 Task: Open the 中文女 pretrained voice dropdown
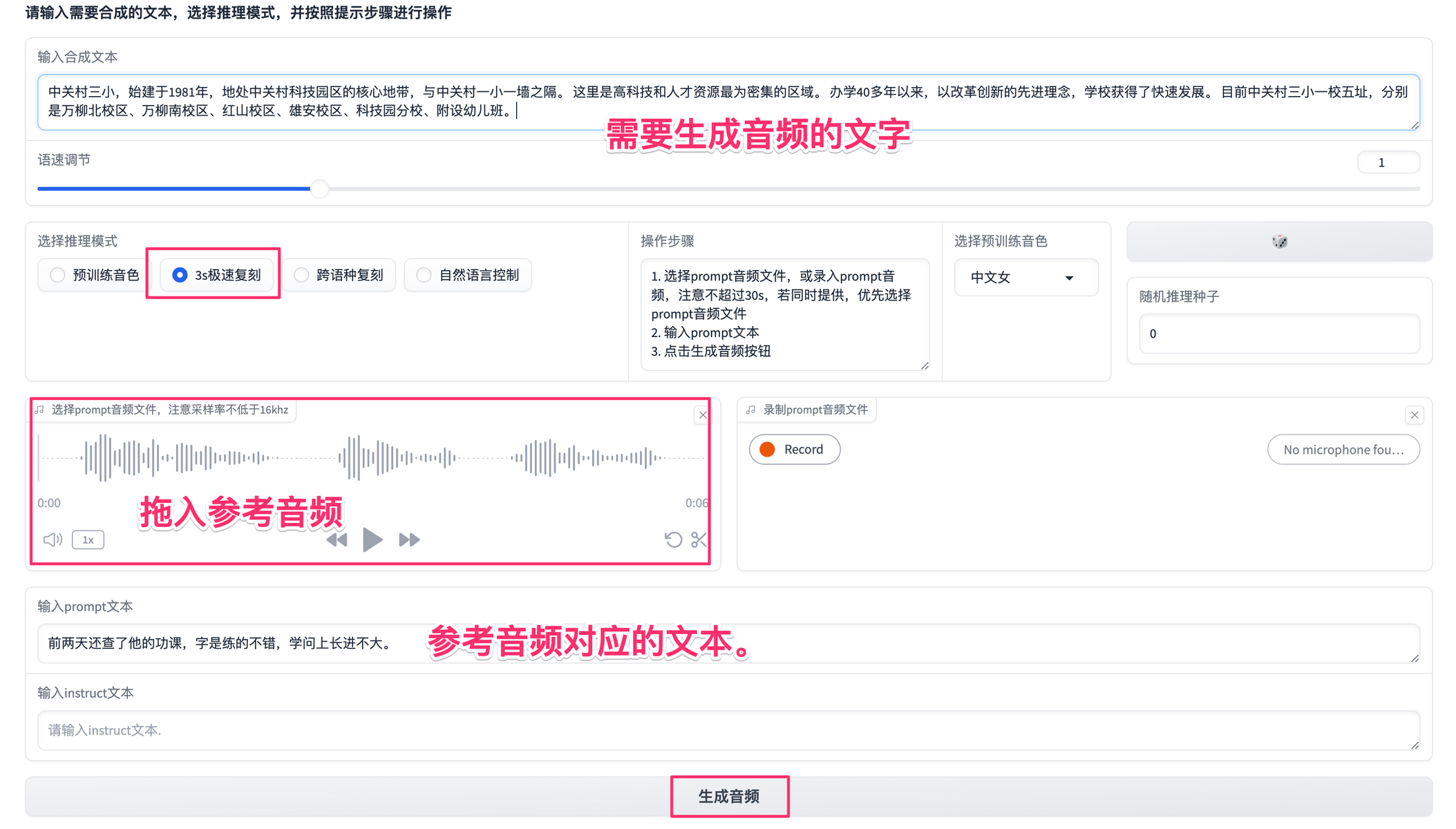(1025, 277)
